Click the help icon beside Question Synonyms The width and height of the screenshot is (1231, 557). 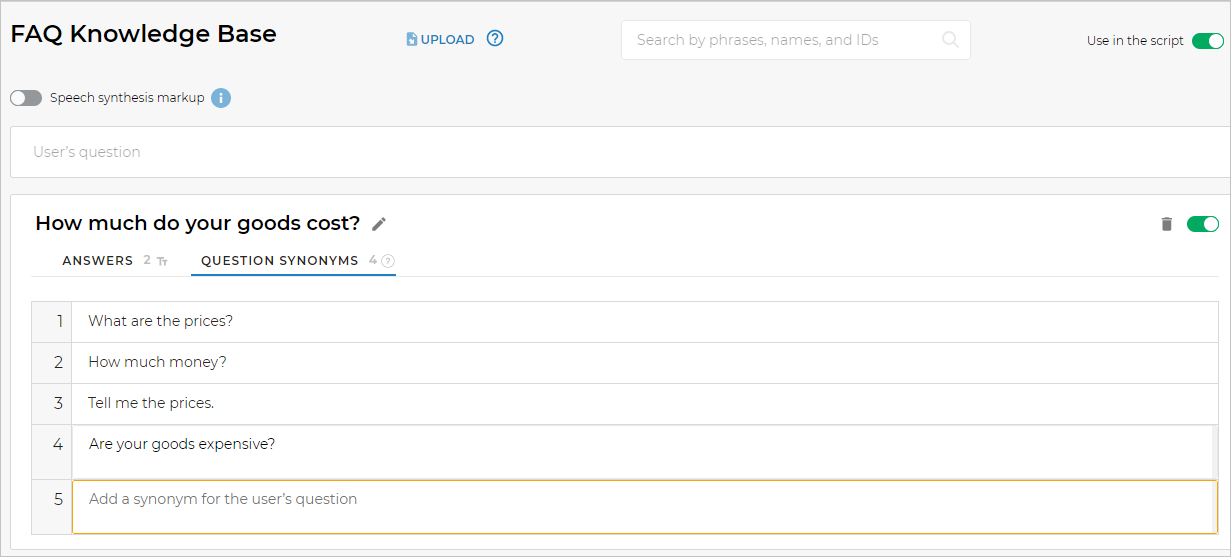[388, 261]
